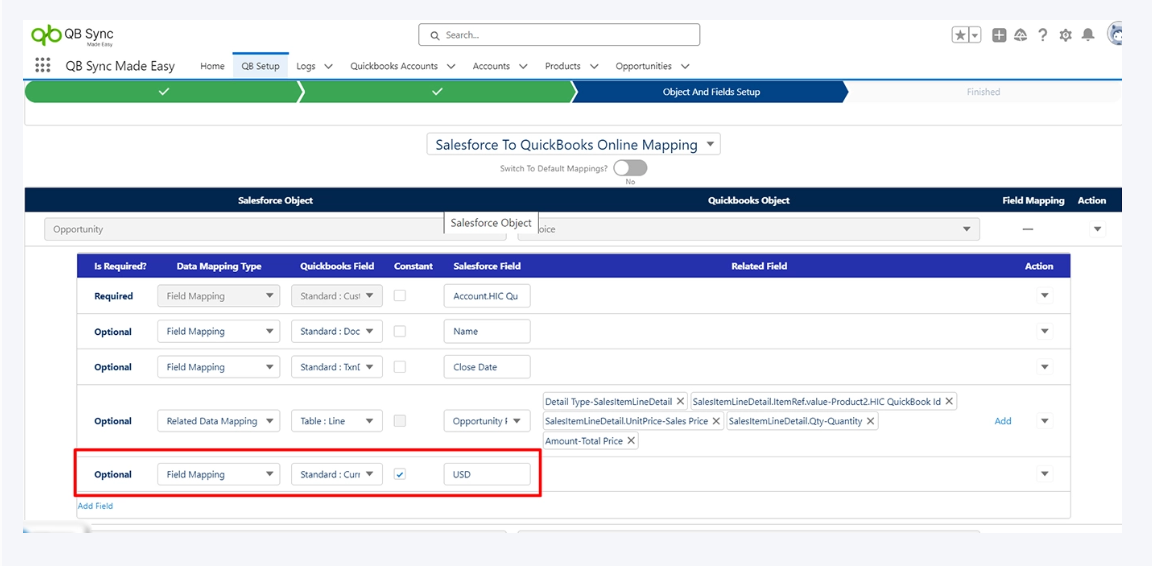Remove the Amount-Total Price pill
1152x566 pixels.
click(x=631, y=441)
